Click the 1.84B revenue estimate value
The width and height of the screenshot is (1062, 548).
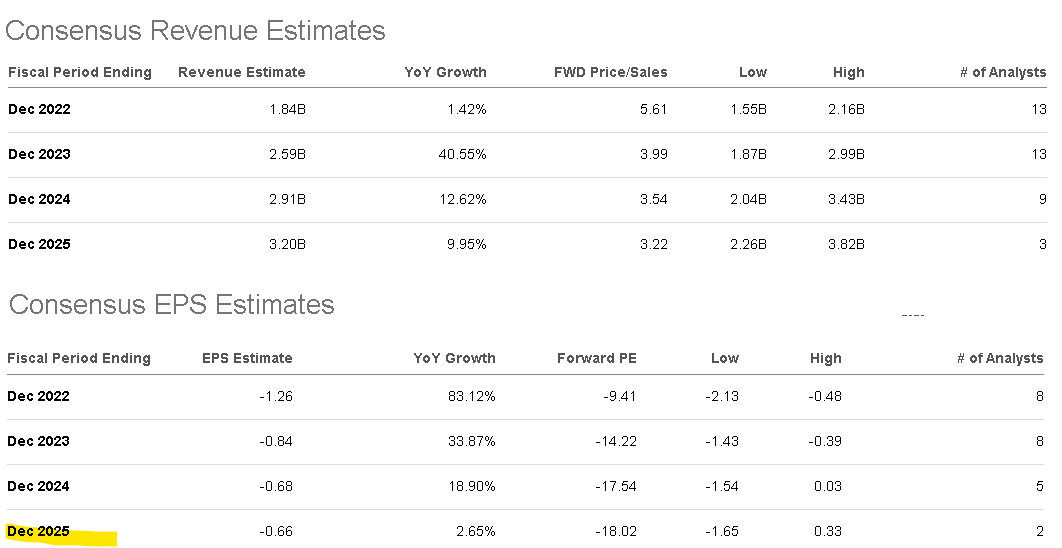pyautogui.click(x=286, y=109)
